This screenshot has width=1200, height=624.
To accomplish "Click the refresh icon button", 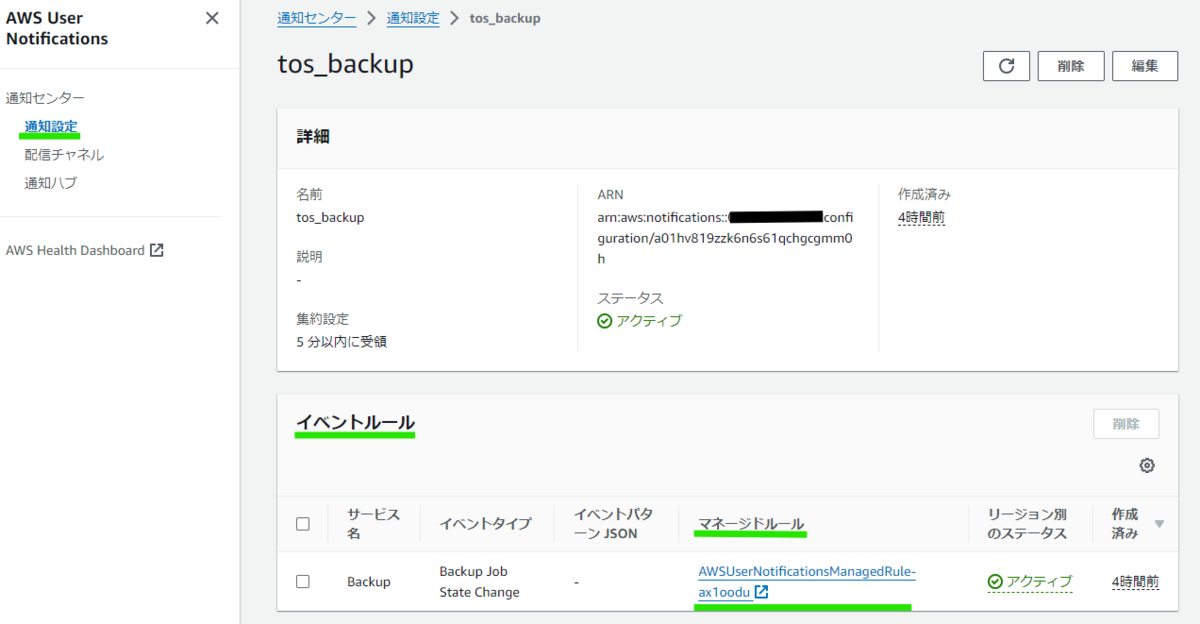I will coord(1007,66).
